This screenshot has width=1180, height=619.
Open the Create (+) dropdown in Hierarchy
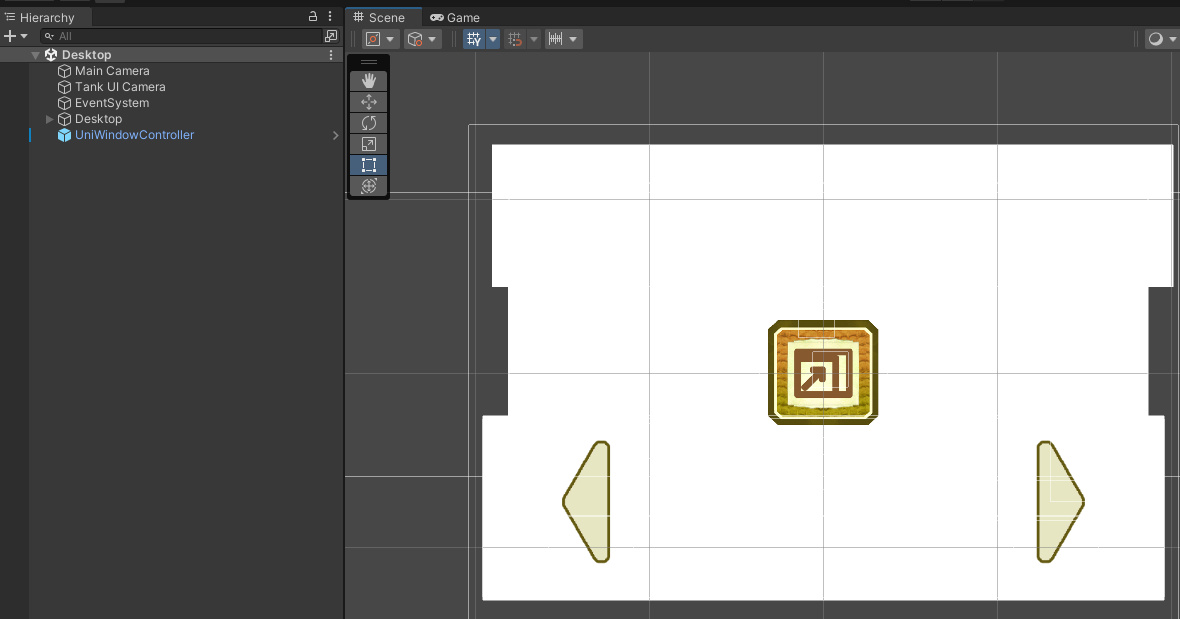[x=15, y=36]
